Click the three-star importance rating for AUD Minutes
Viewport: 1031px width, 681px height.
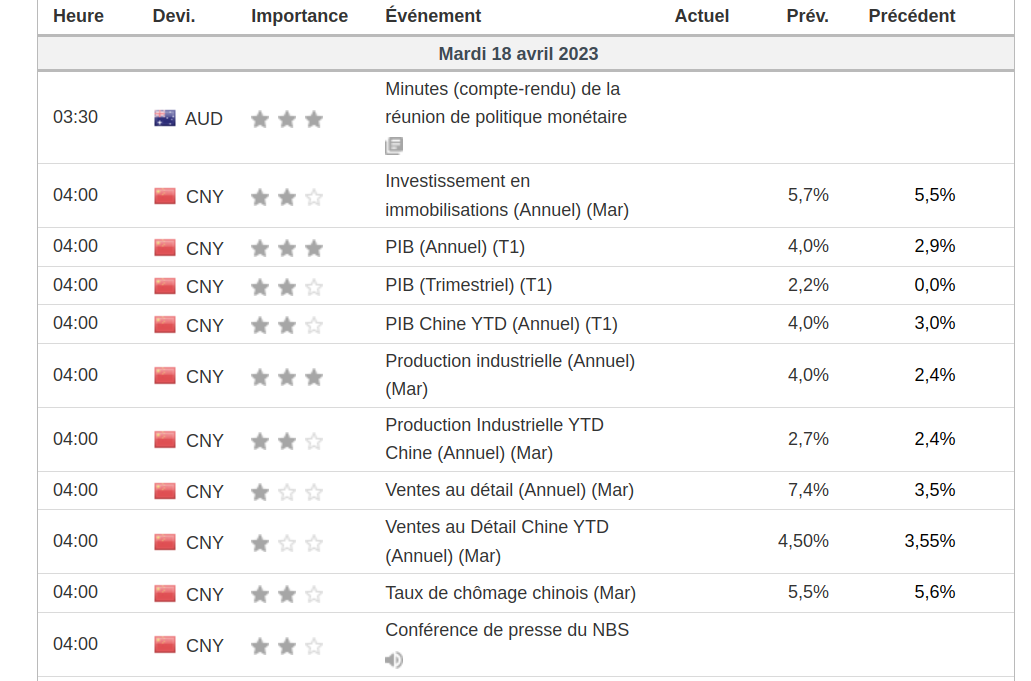click(286, 119)
